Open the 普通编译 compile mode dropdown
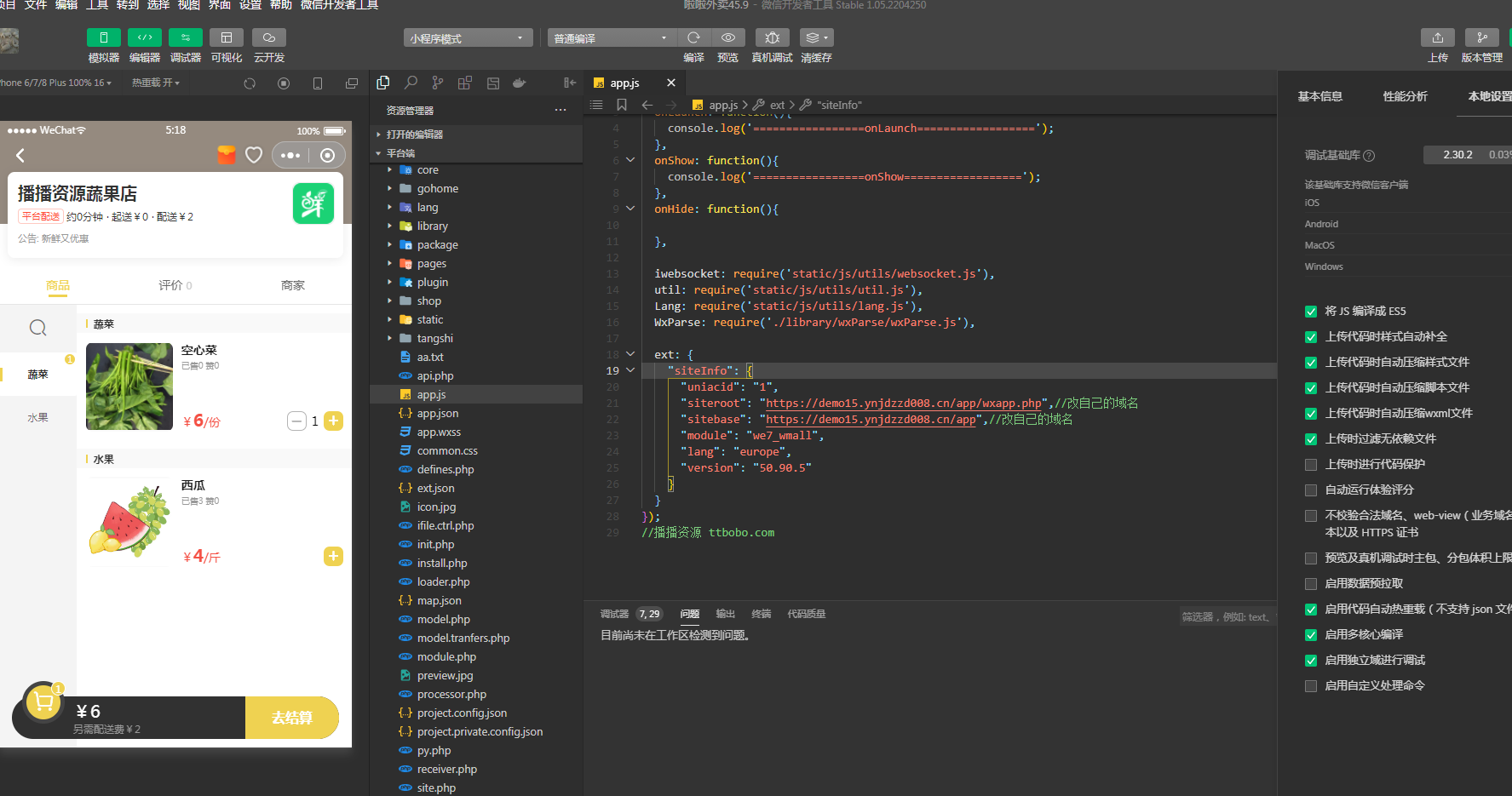Screen dimensions: 1512x796 [x=612, y=37]
